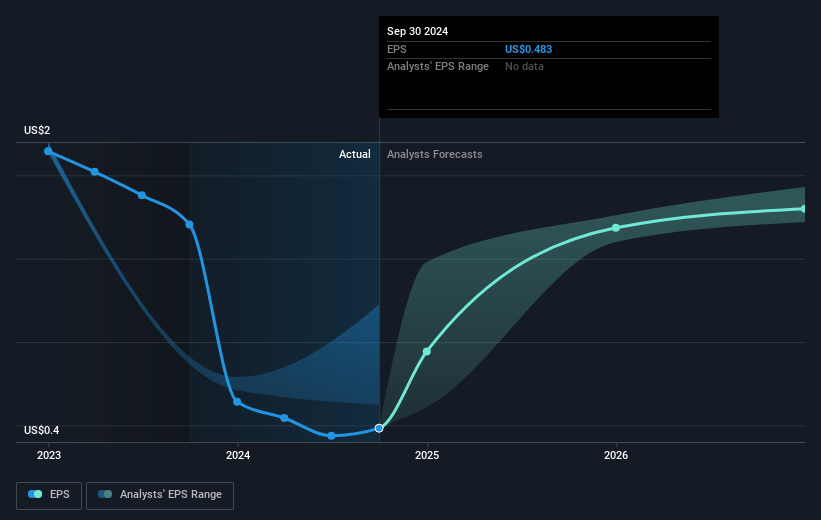Click the 'No data' tooltip text

524,67
